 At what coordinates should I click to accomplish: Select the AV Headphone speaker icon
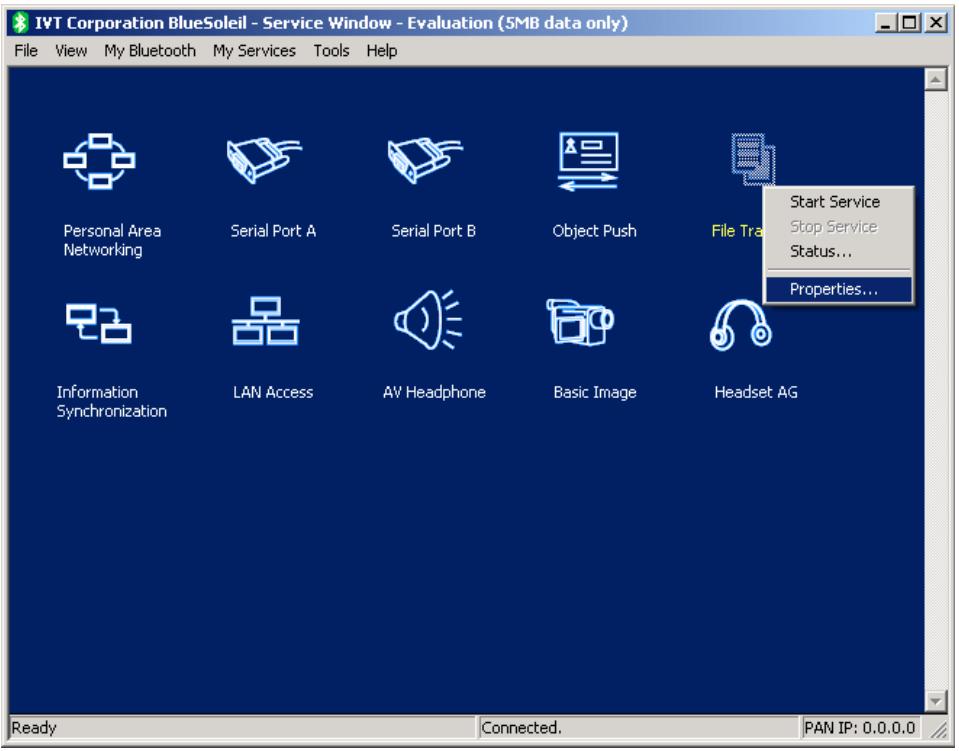click(428, 320)
